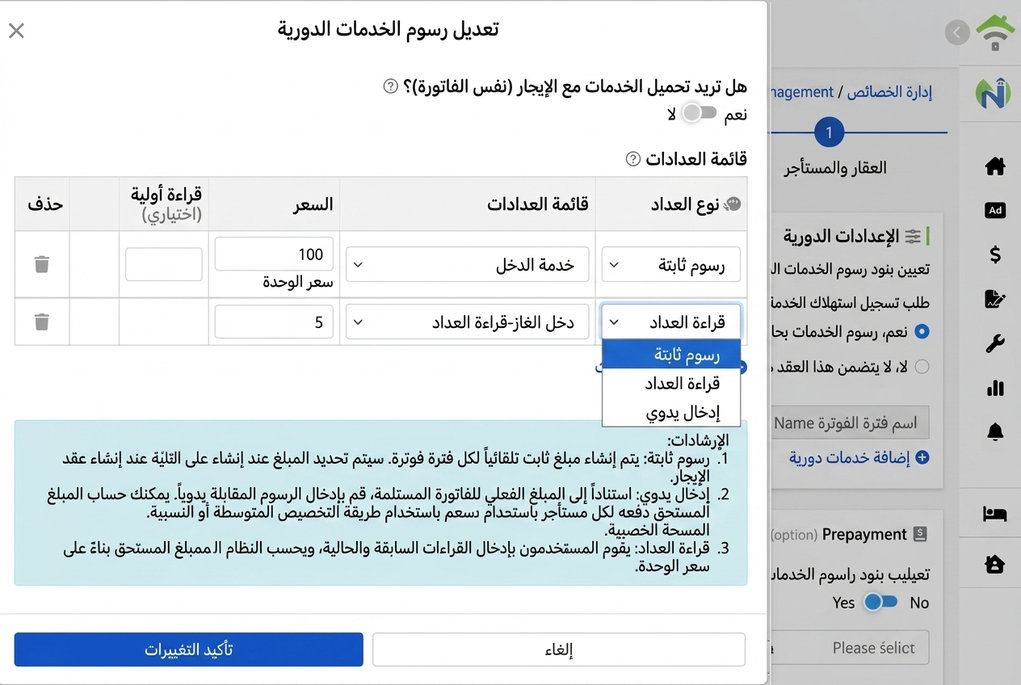1021x685 pixels.
Task: Click settings sliders icon by الإعدادات الدورية
Action: coord(913,236)
